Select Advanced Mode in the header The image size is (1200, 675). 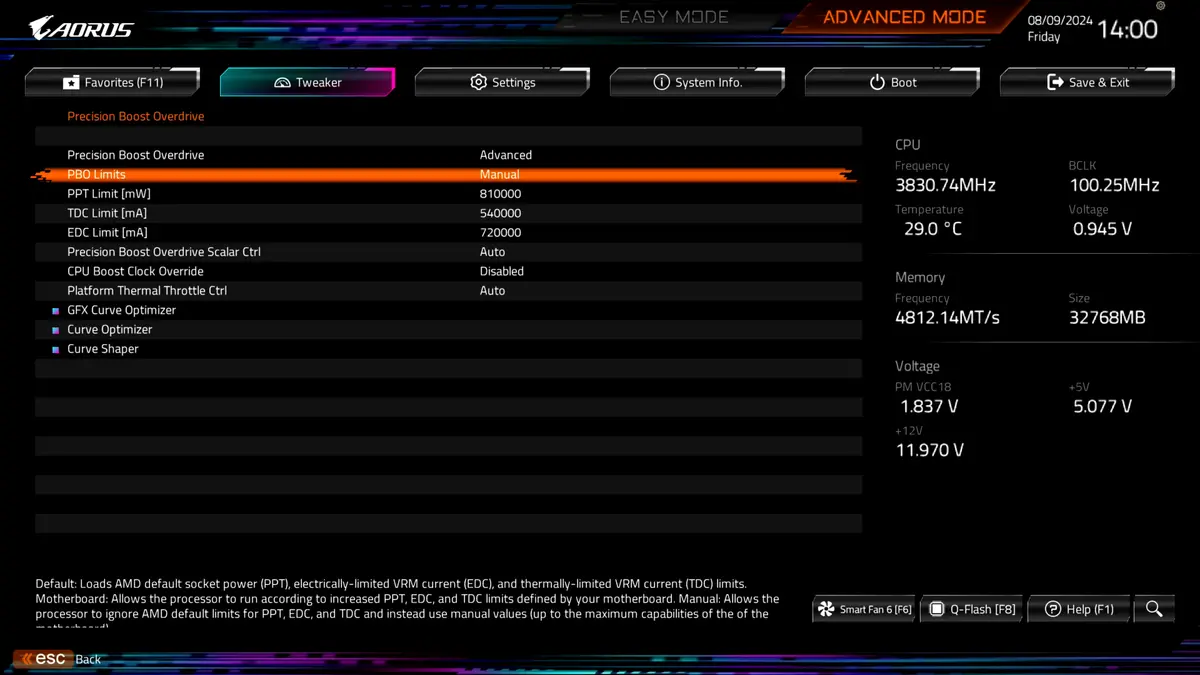point(904,17)
